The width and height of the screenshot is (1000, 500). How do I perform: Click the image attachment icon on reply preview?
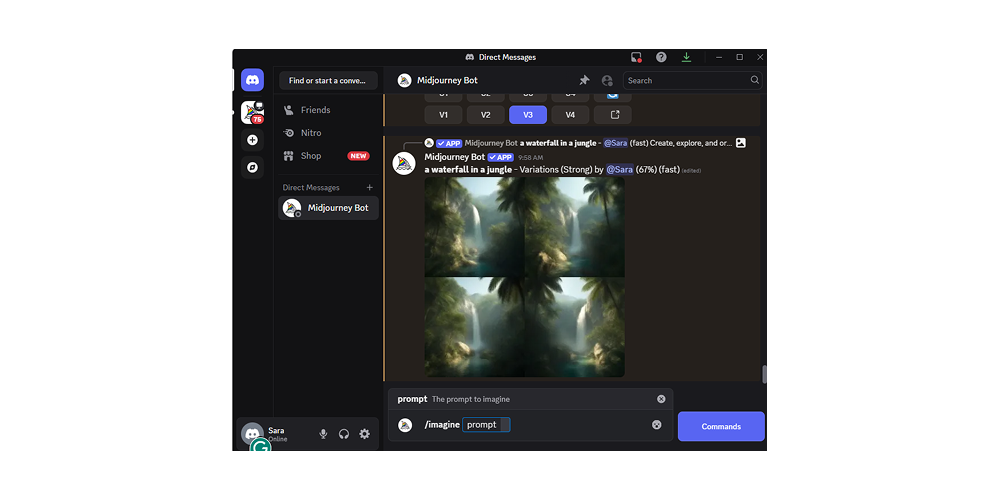pyautogui.click(x=740, y=143)
